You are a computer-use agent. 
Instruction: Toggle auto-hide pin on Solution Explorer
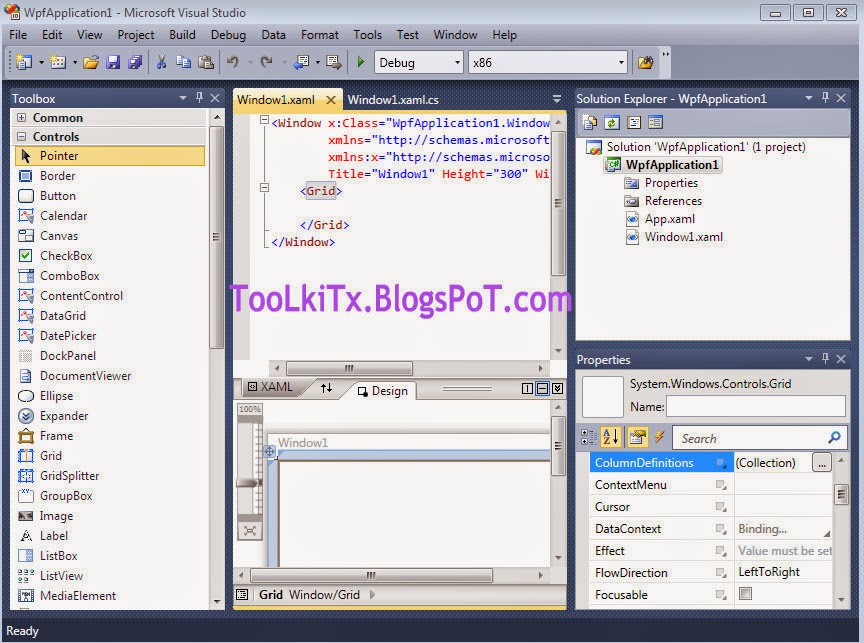click(x=825, y=98)
